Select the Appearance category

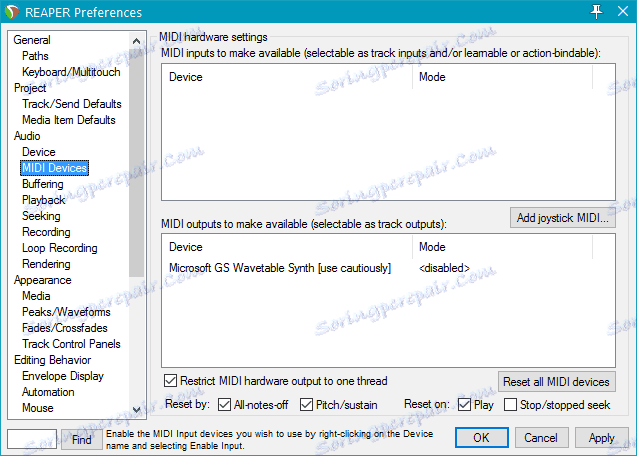pos(42,280)
